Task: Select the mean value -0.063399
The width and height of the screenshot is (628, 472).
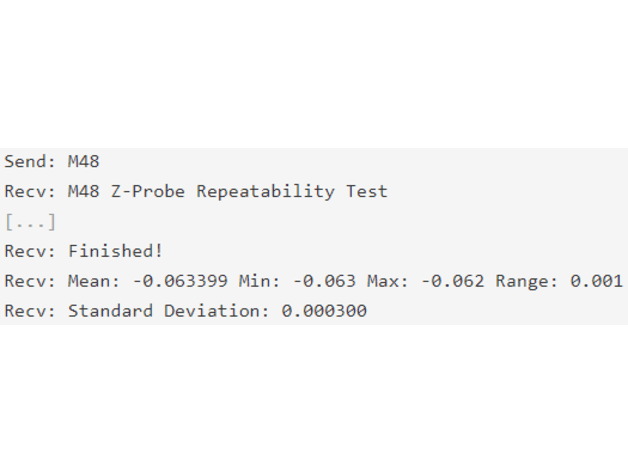Action: click(180, 281)
